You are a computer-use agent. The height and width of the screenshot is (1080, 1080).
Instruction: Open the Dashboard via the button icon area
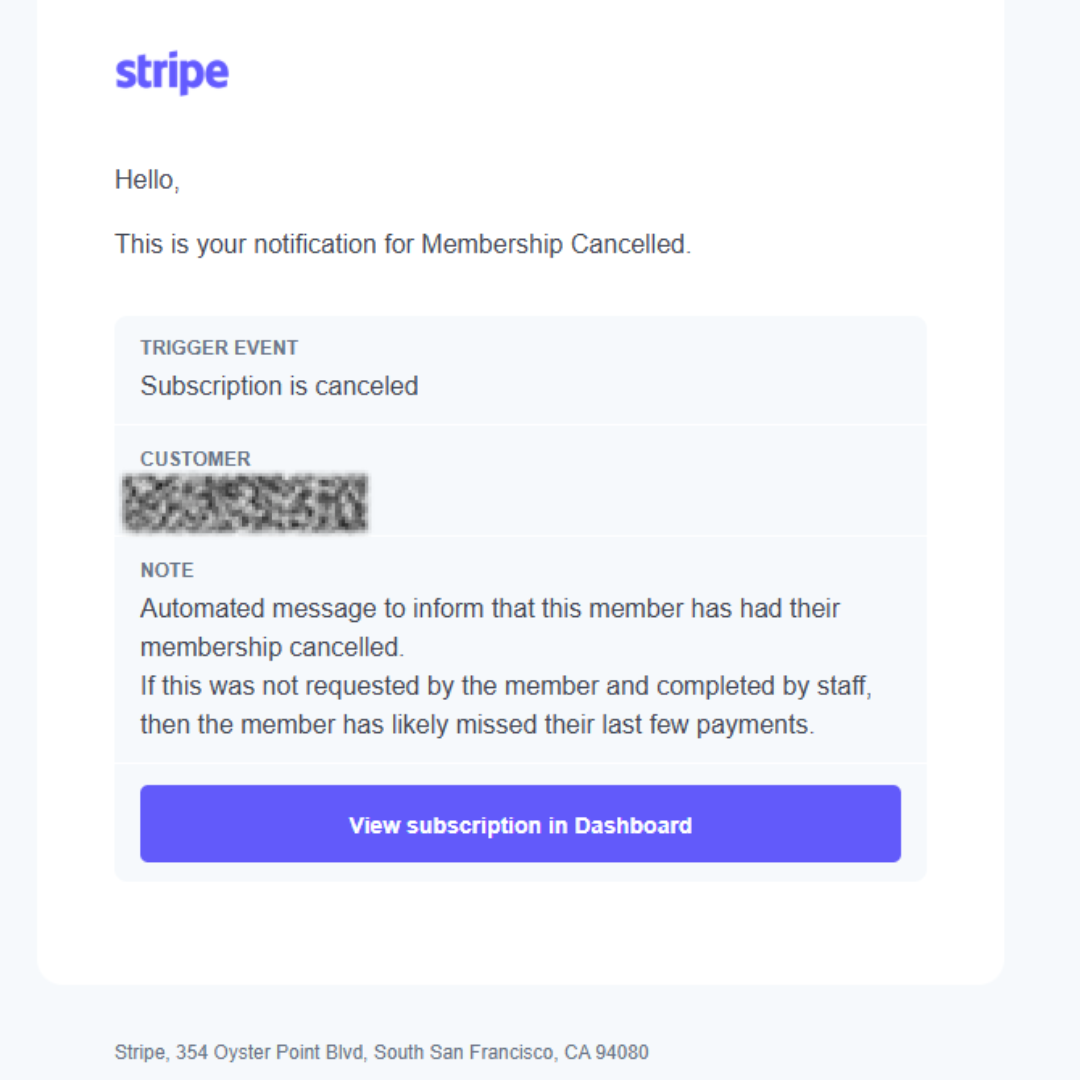520,824
